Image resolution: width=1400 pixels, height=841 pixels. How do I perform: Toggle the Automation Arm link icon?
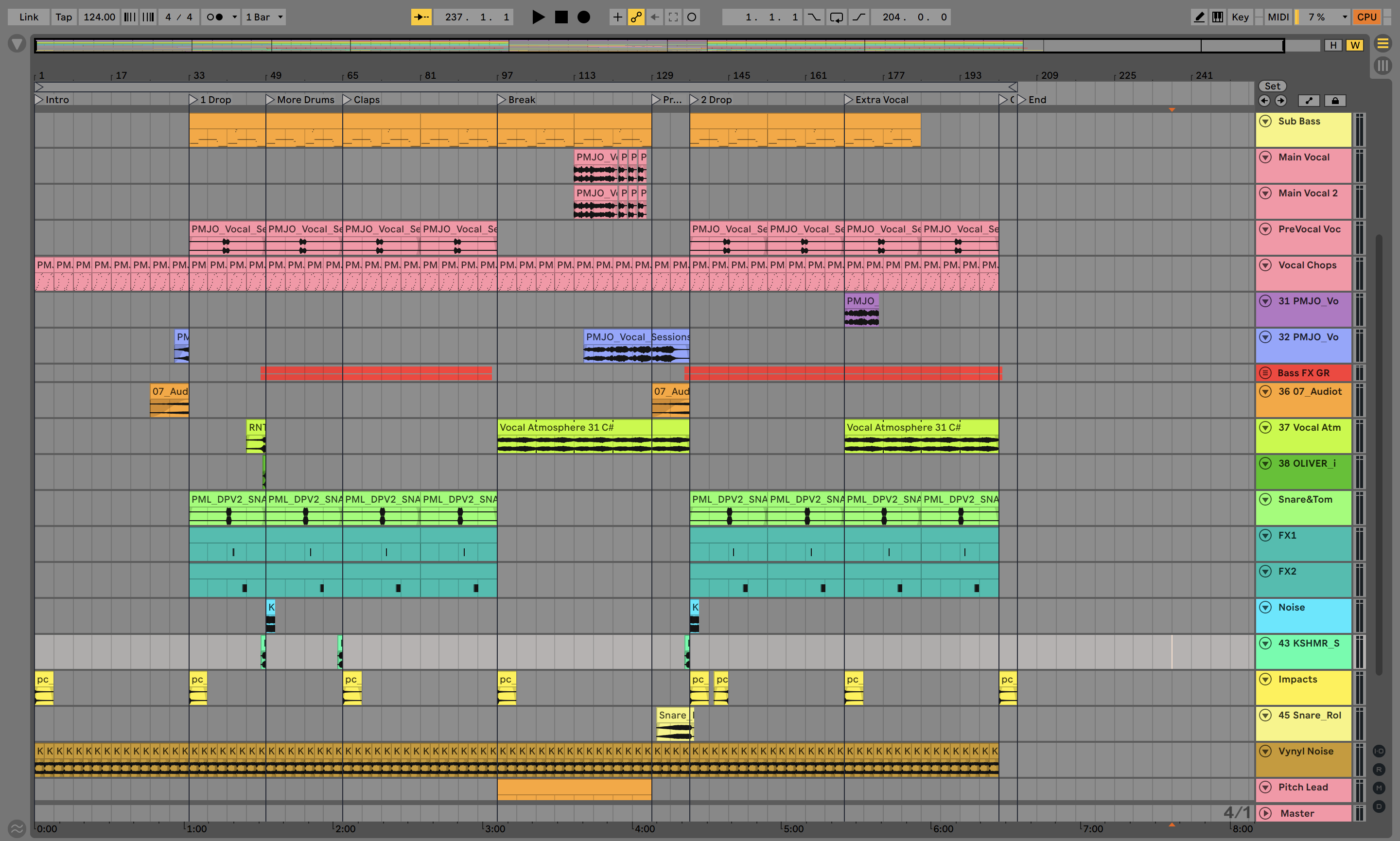[636, 17]
